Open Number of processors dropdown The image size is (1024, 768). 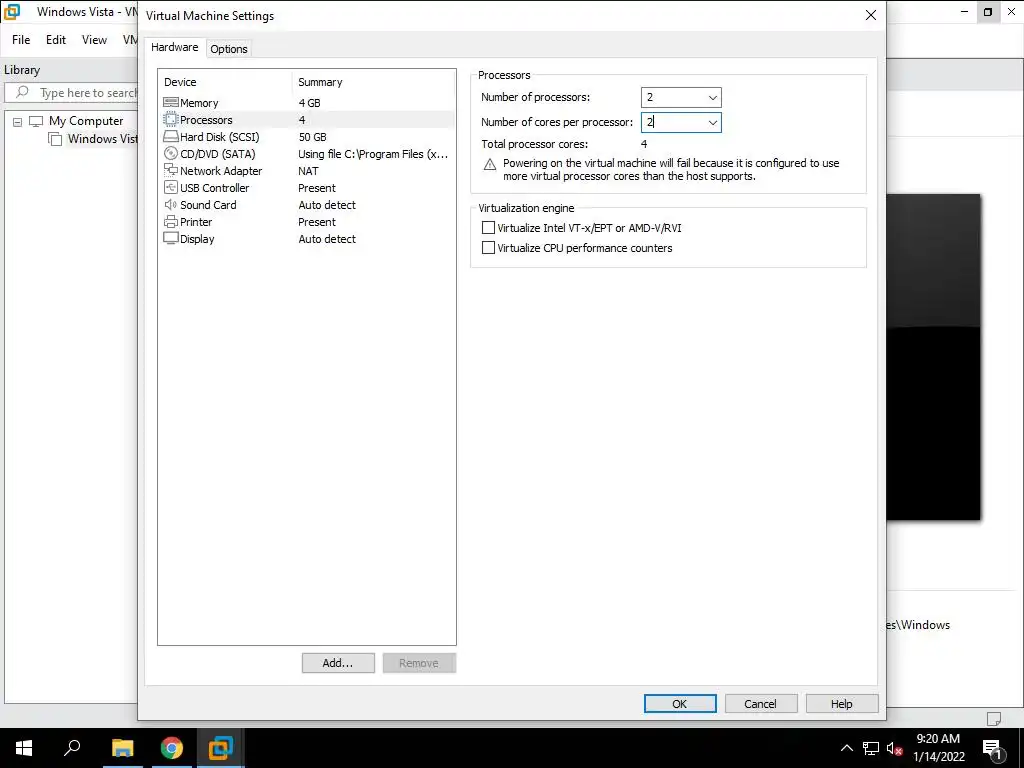712,97
